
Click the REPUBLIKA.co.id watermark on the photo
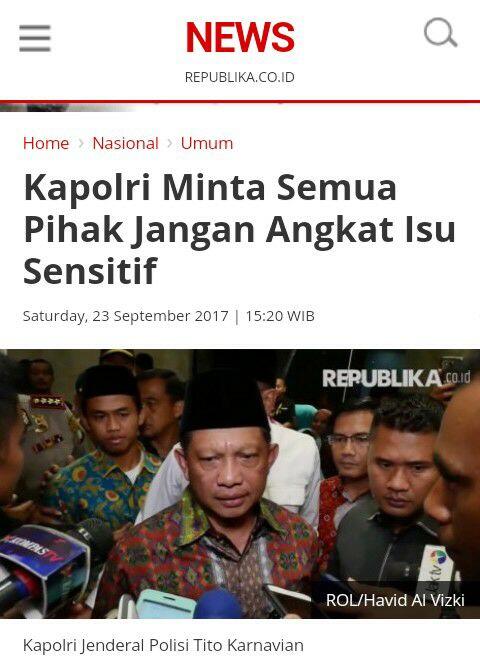tap(396, 378)
